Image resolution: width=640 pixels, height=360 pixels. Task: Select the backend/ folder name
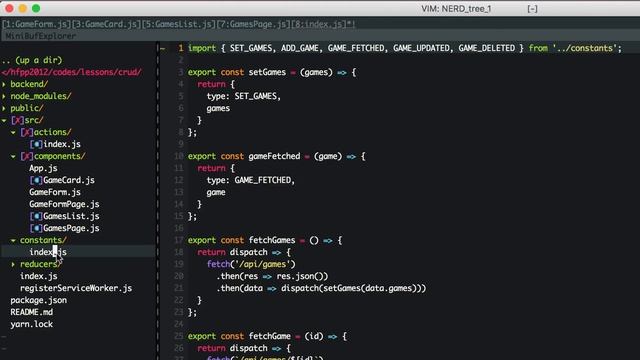(x=29, y=84)
